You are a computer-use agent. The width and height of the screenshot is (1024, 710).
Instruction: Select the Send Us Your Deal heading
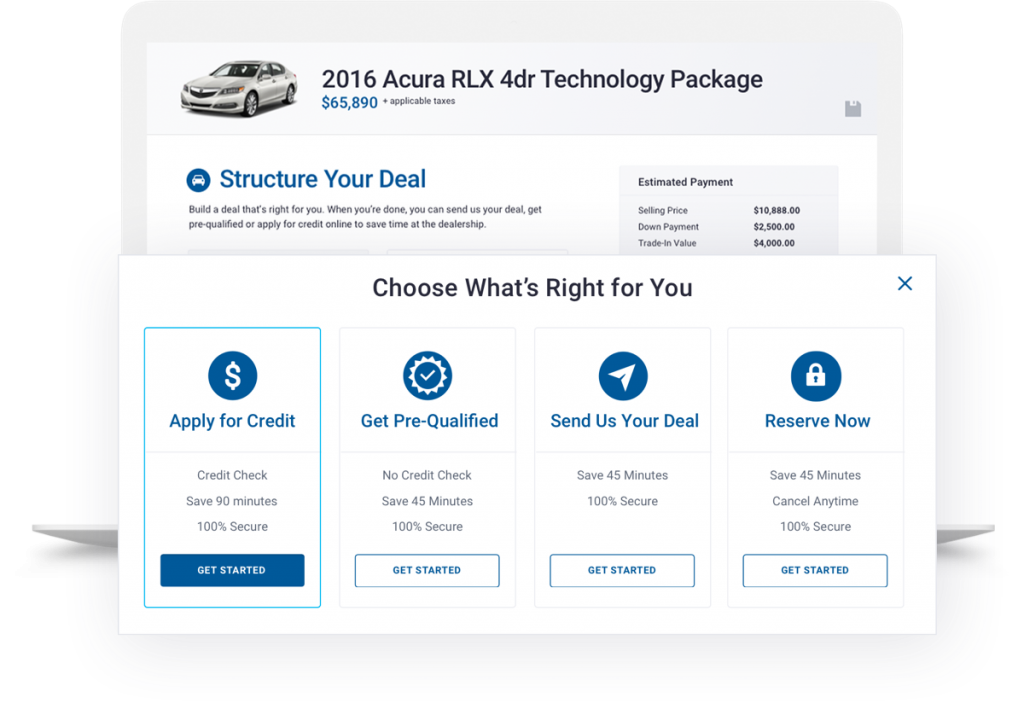coord(625,421)
